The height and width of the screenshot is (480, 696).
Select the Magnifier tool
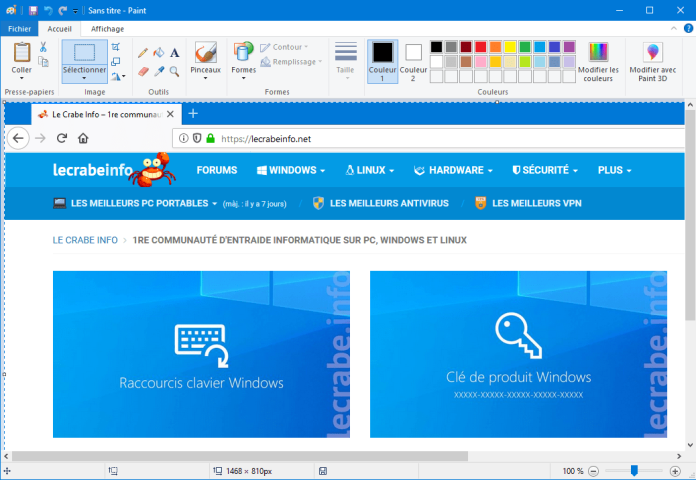tap(174, 71)
